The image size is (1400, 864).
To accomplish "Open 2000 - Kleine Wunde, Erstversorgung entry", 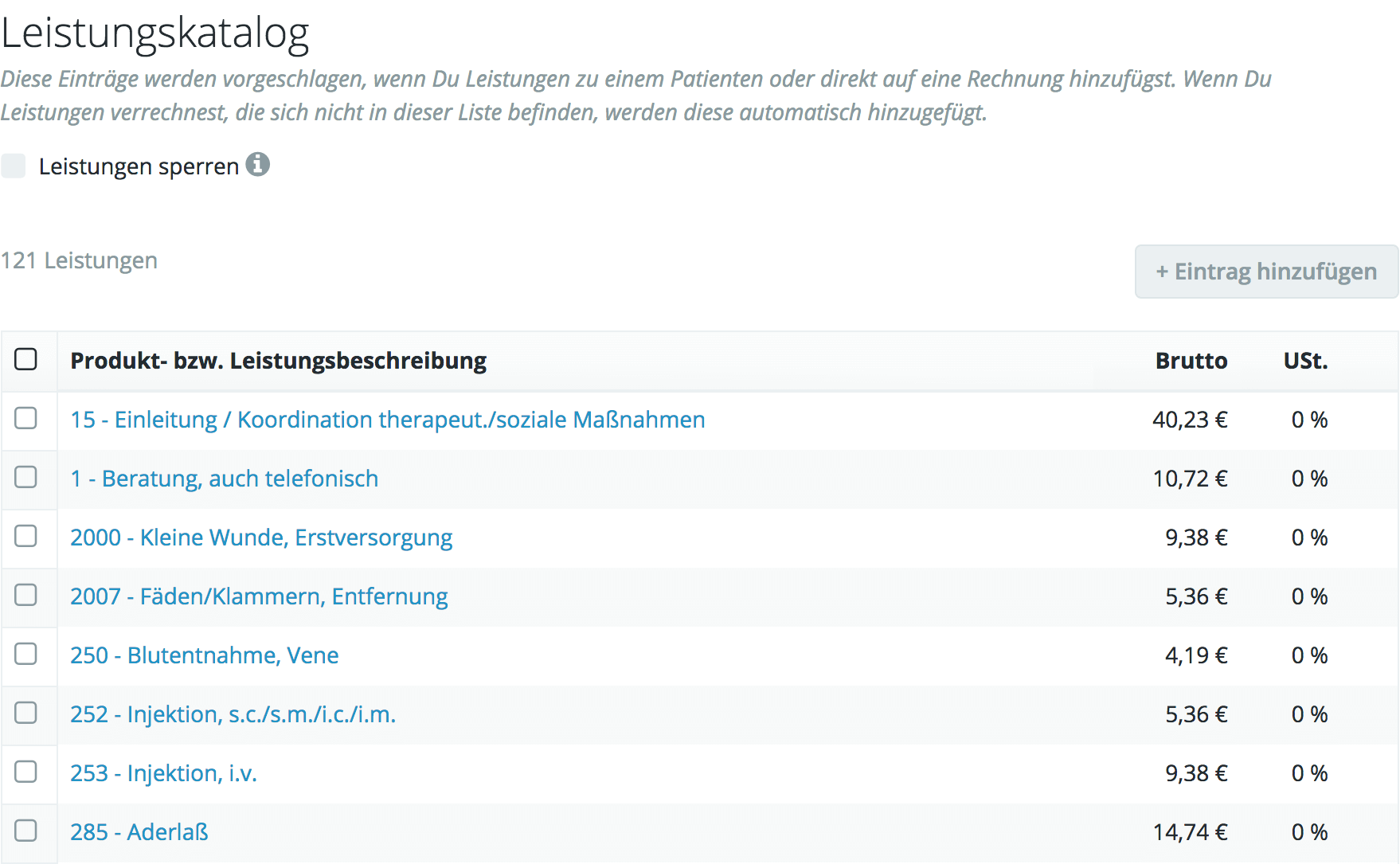I will click(260, 538).
